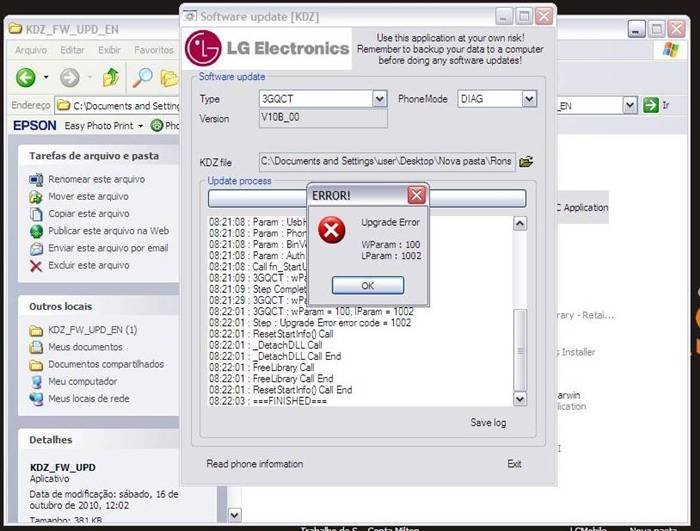Click the Renomear este arquivo icon
Image resolution: width=700 pixels, height=531 pixels.
36,180
